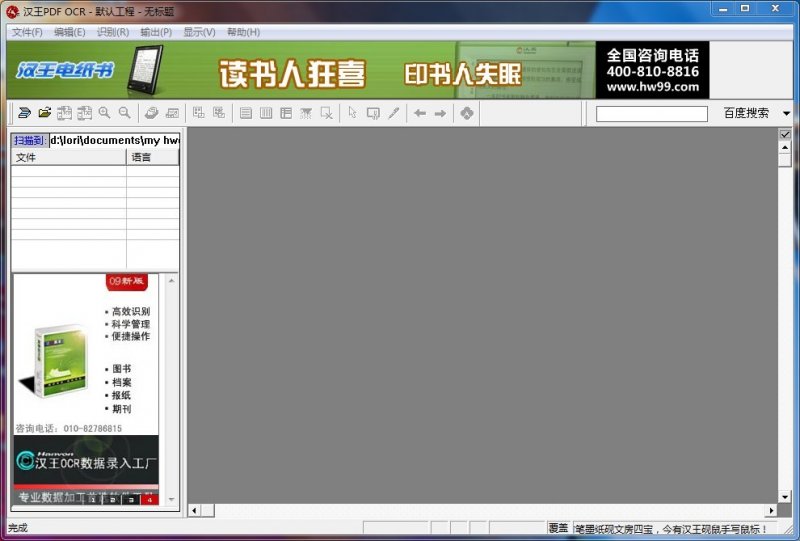
Task: Select the vertical column region icon
Action: tap(266, 113)
